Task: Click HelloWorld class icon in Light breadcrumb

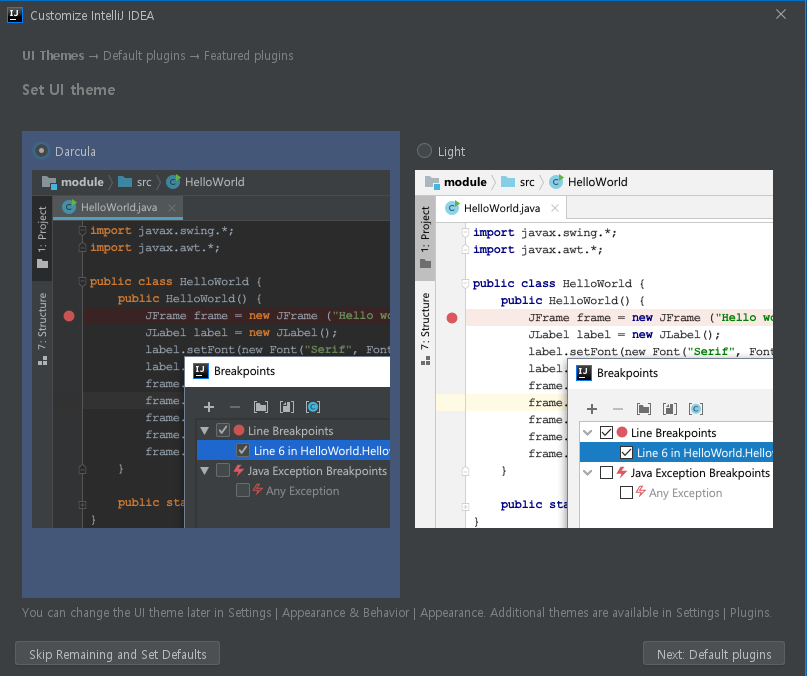Action: [556, 182]
